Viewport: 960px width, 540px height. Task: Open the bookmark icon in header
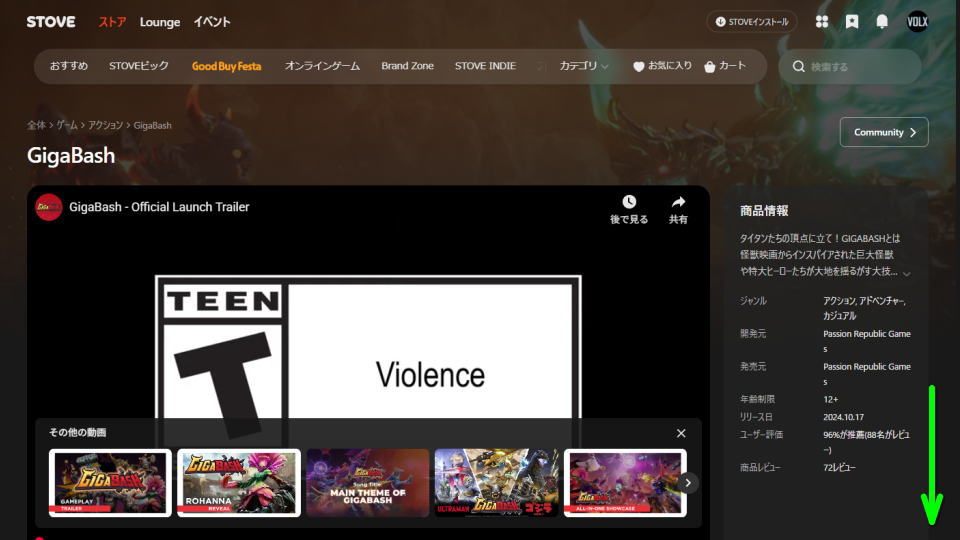click(852, 22)
